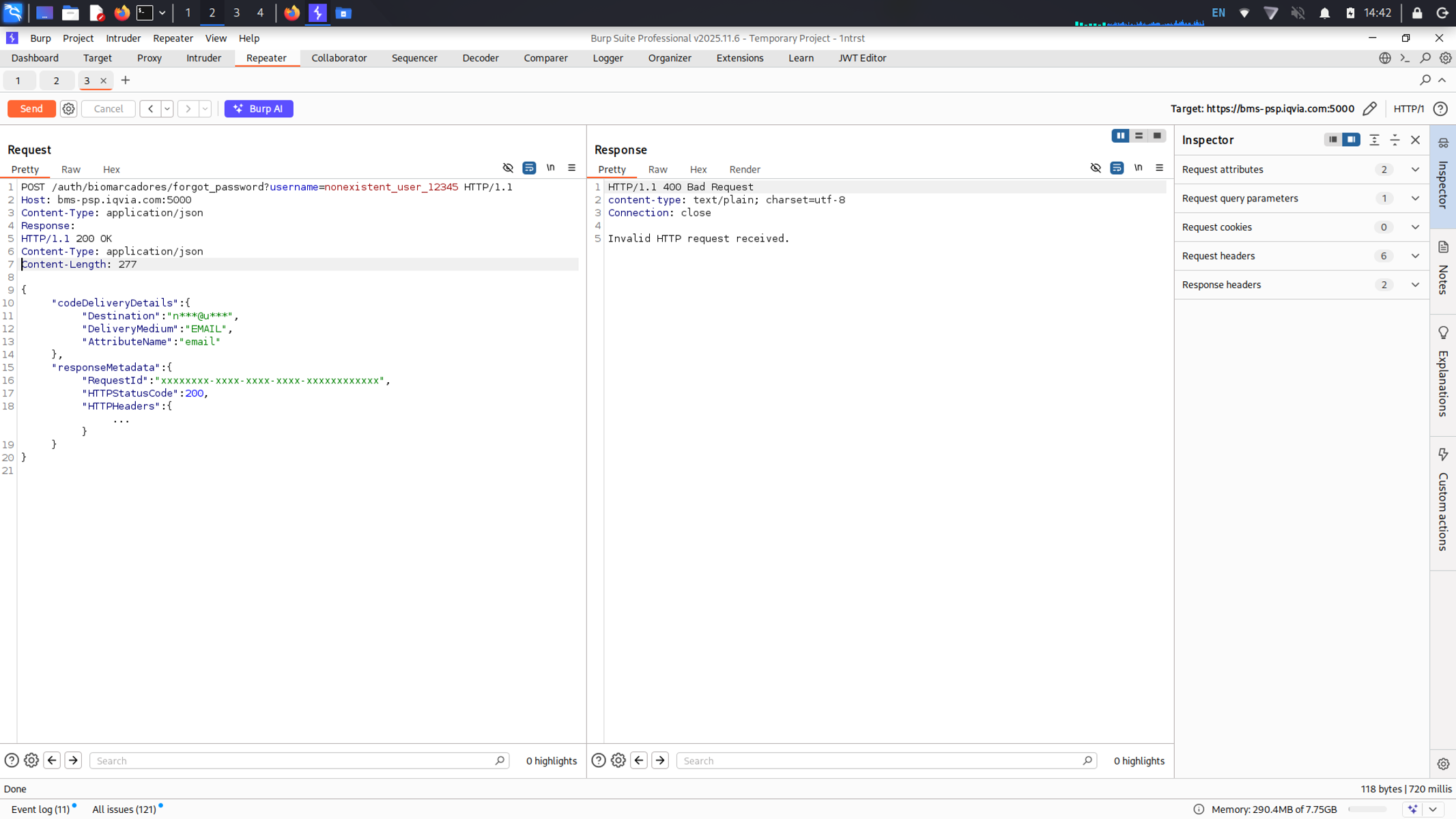Toggle hidden non-printable characters in request
This screenshot has height=819, width=1456.
point(508,168)
